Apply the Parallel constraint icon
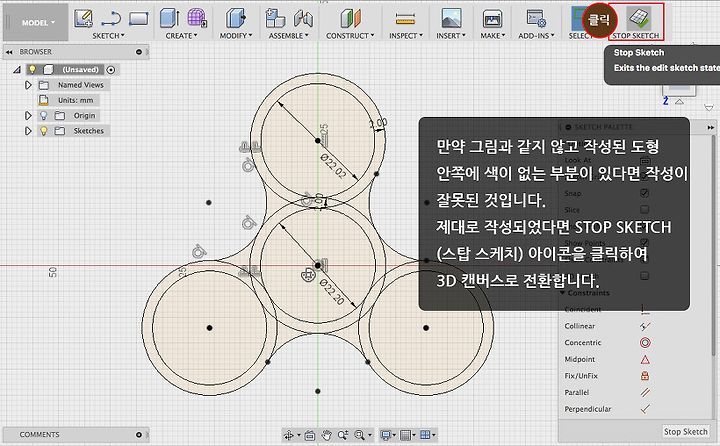720x446 pixels. (x=645, y=392)
